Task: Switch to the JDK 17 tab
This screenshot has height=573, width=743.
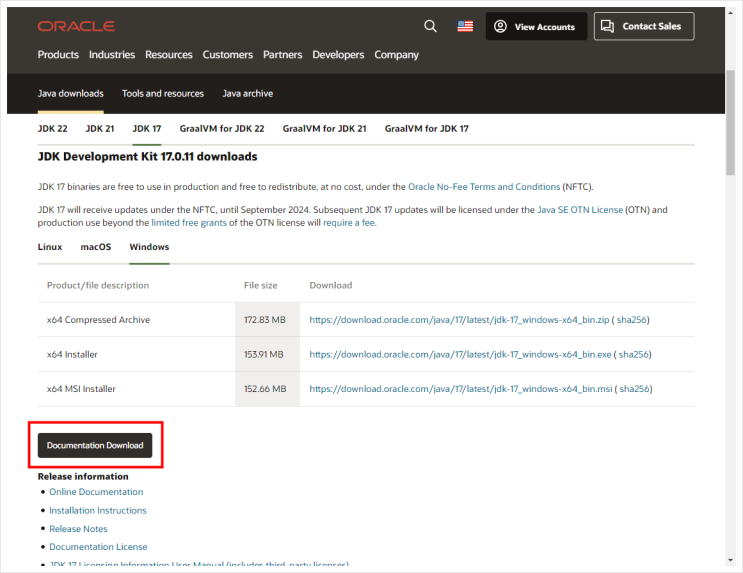Action: pos(147,128)
